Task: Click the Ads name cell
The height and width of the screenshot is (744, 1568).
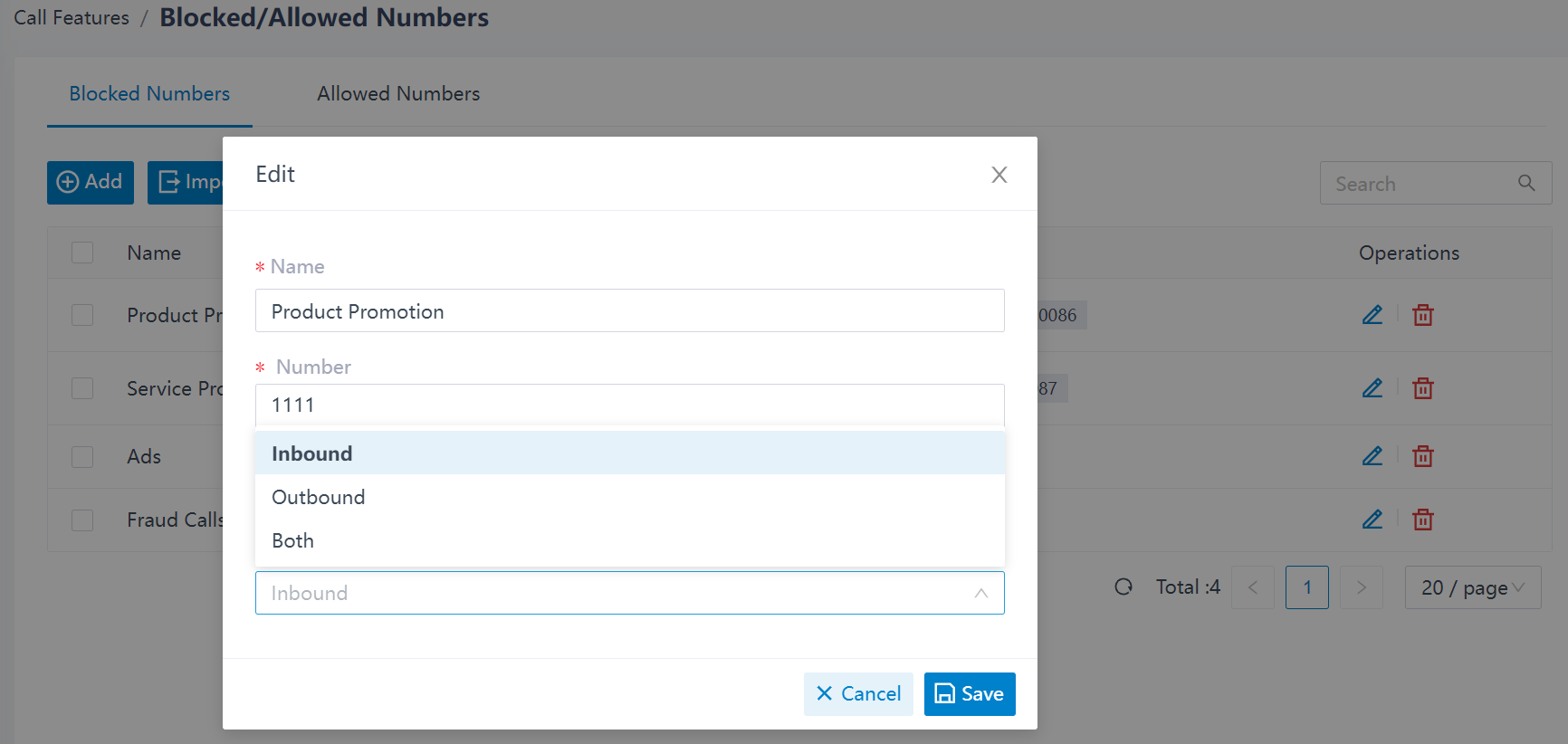Action: [x=144, y=456]
